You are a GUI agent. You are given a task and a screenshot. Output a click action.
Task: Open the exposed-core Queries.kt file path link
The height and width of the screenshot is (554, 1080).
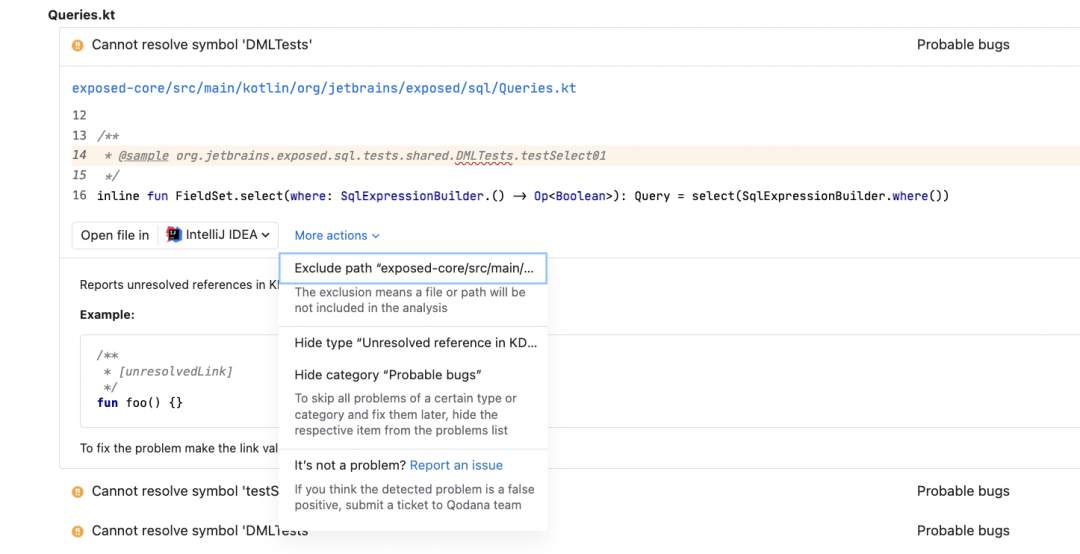point(324,88)
